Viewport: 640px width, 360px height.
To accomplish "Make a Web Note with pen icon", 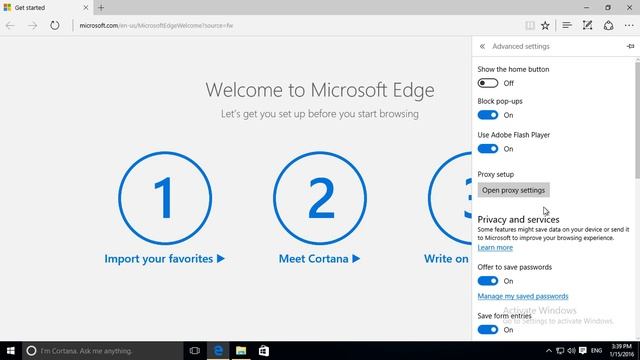I will tap(587, 25).
